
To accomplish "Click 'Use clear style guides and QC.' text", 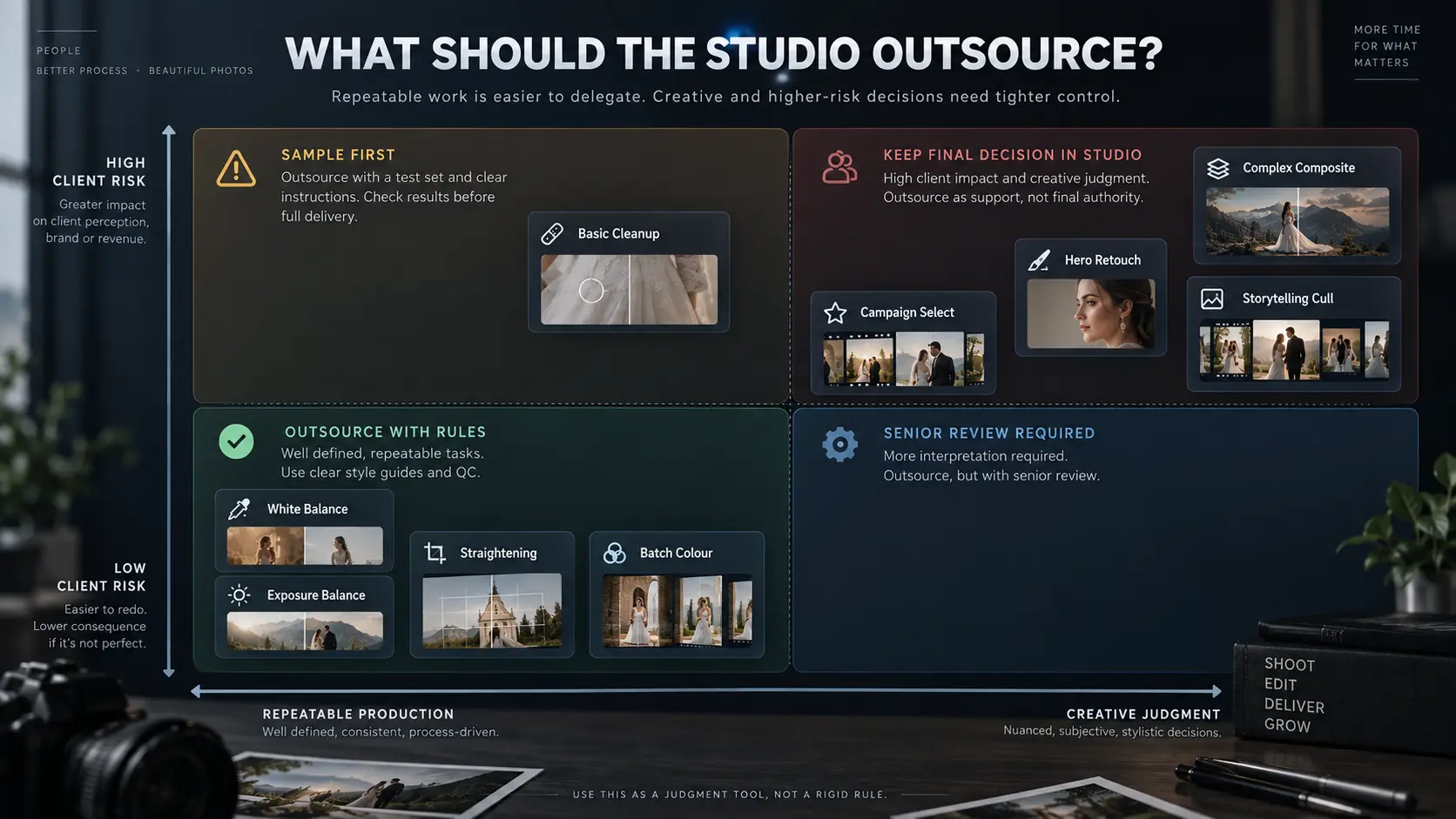I will pos(380,473).
